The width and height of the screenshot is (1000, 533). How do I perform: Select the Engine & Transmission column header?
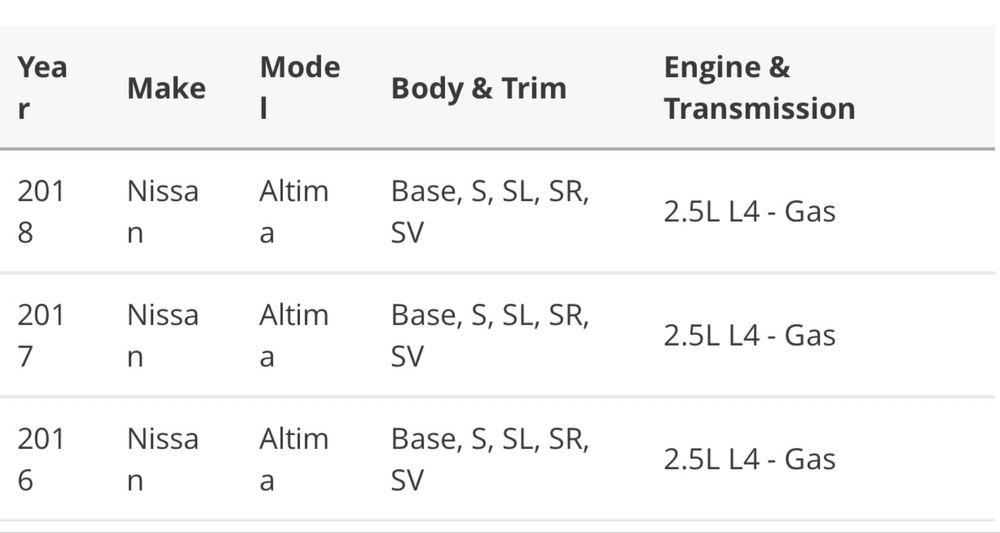pyautogui.click(x=759, y=88)
